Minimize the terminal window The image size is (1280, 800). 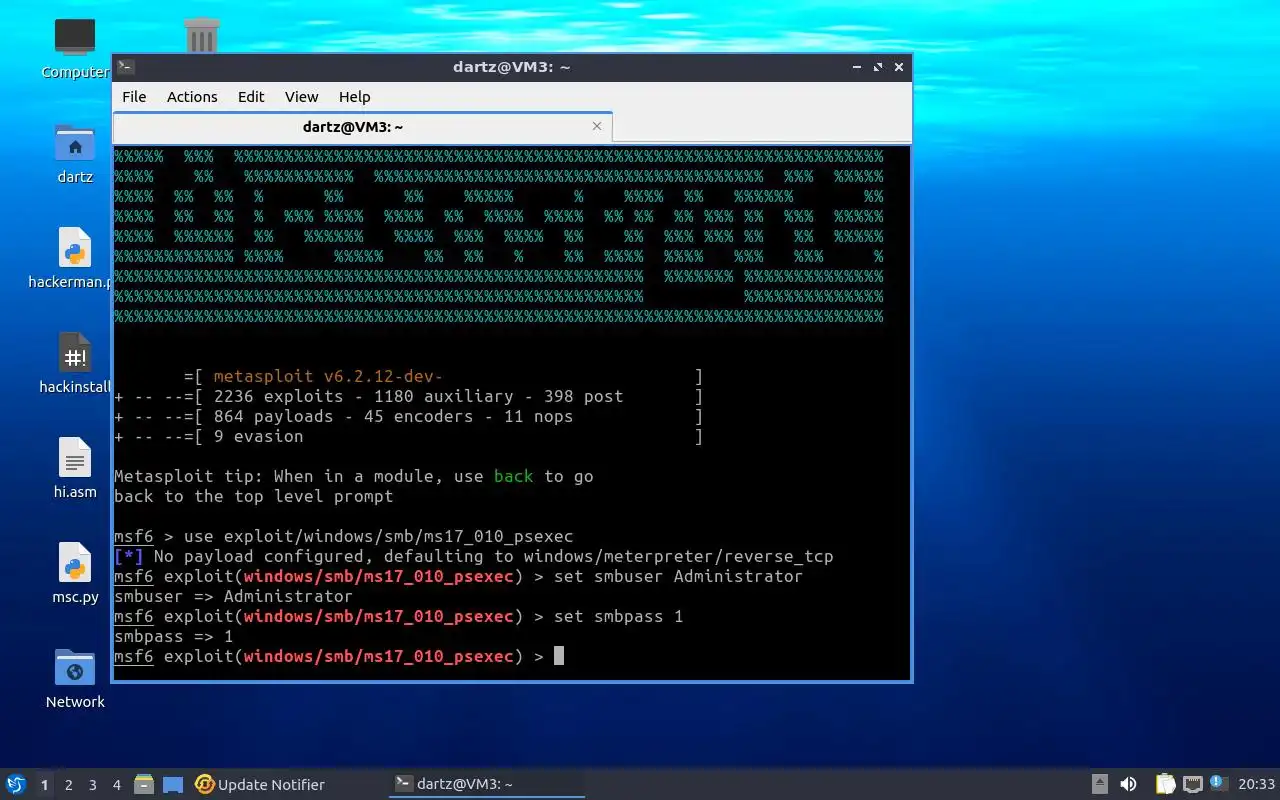[857, 67]
